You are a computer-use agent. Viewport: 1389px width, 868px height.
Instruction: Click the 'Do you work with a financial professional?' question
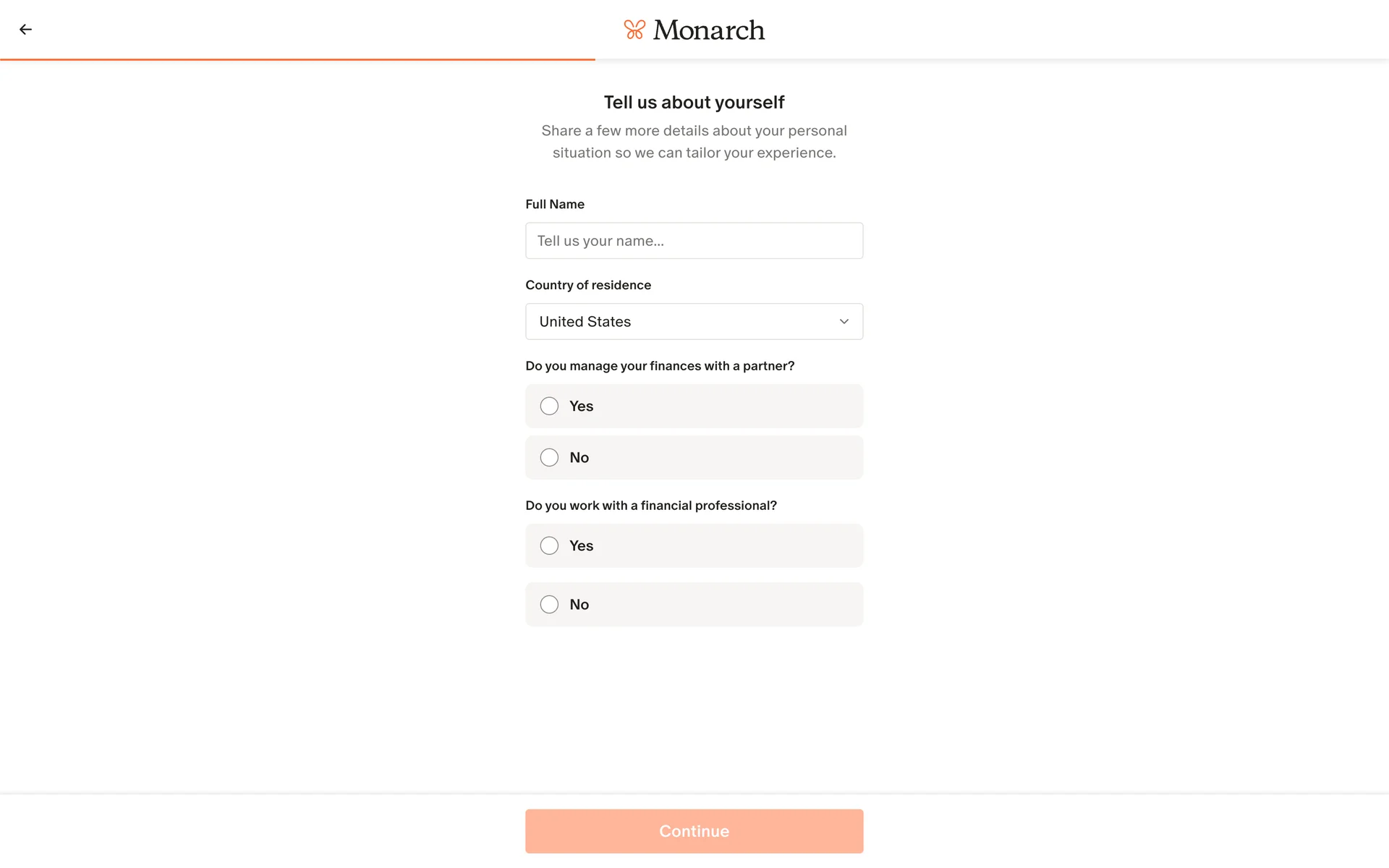(x=650, y=506)
